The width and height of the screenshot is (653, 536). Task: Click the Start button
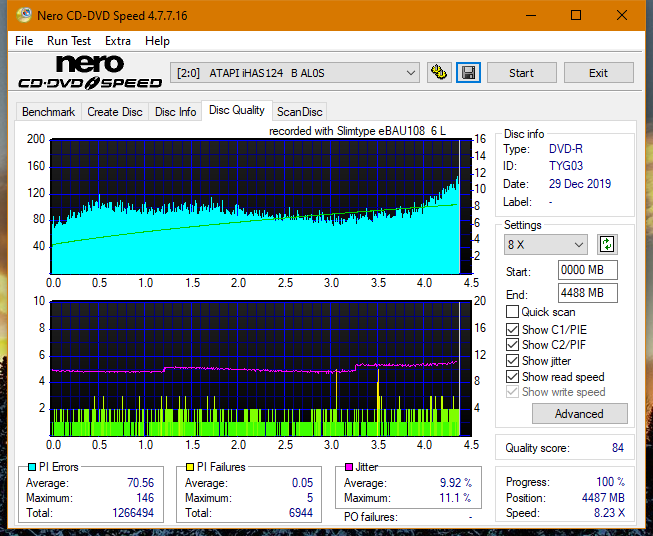click(x=521, y=73)
